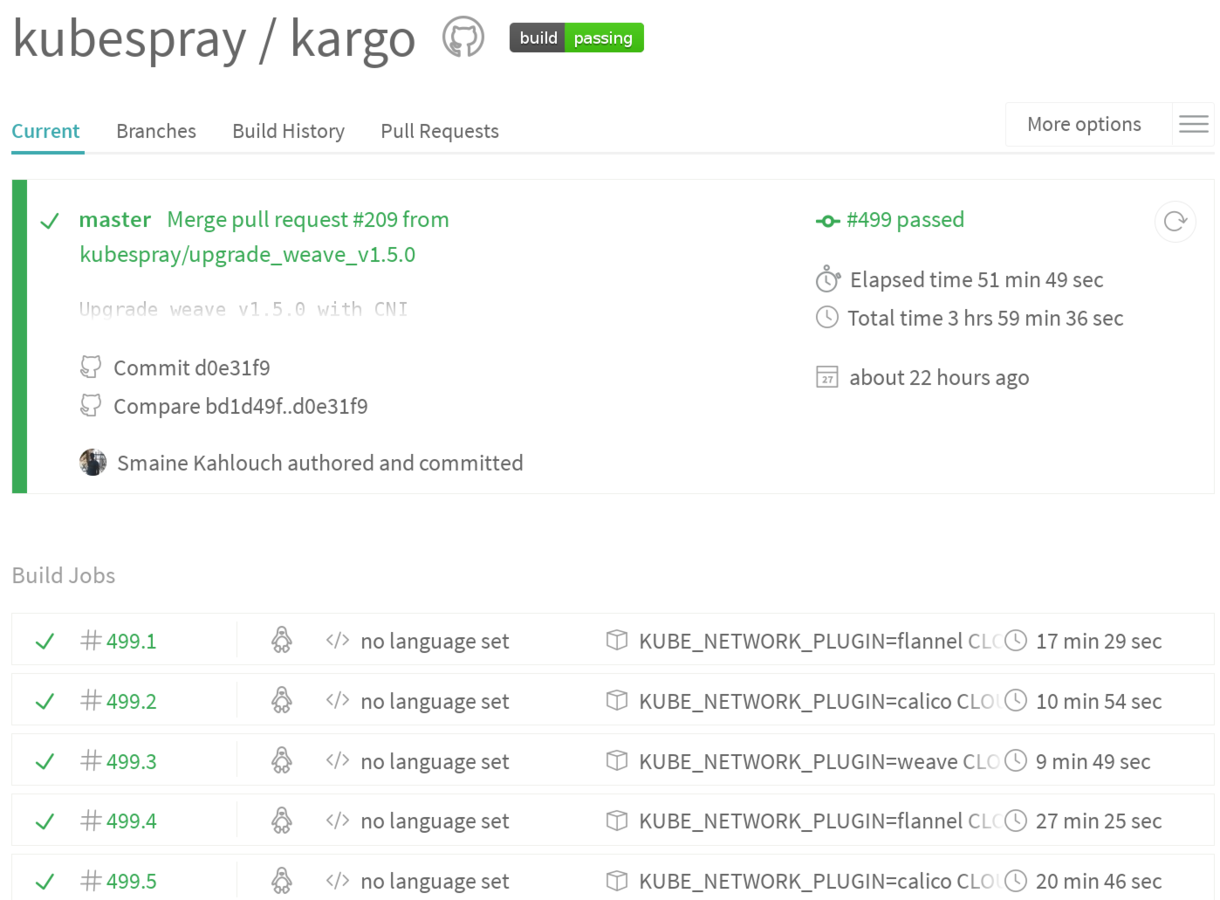Viewport: 1220px width, 900px height.
Task: Open the Build History tab
Action: coord(288,131)
